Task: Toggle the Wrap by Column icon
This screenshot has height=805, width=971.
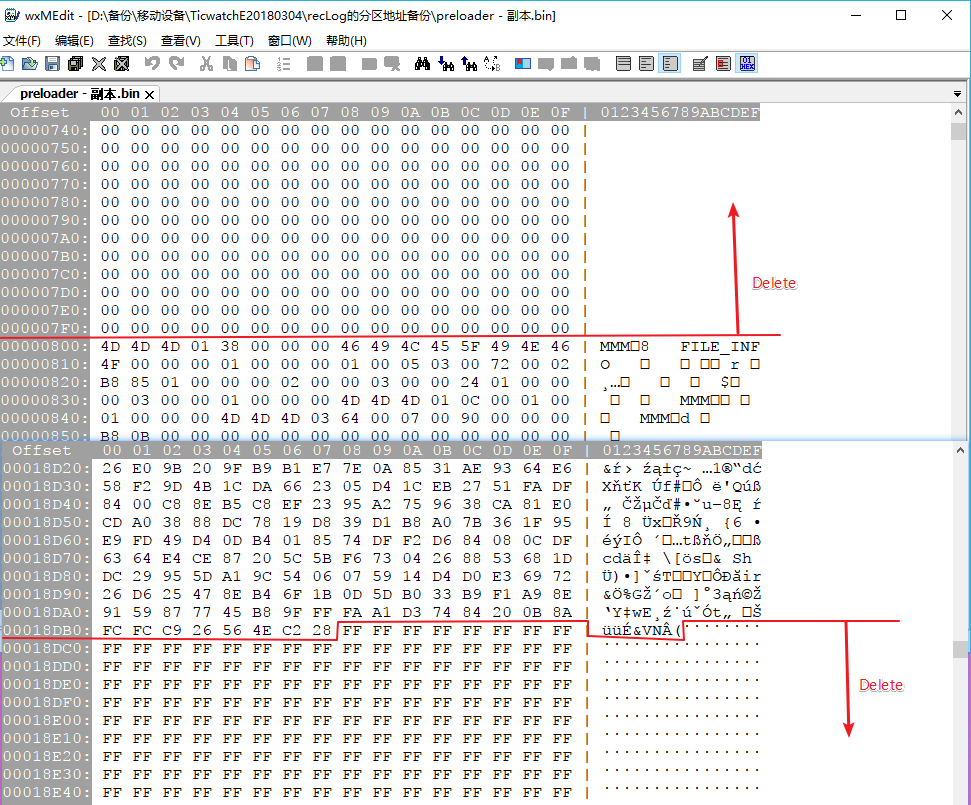Action: click(x=670, y=63)
